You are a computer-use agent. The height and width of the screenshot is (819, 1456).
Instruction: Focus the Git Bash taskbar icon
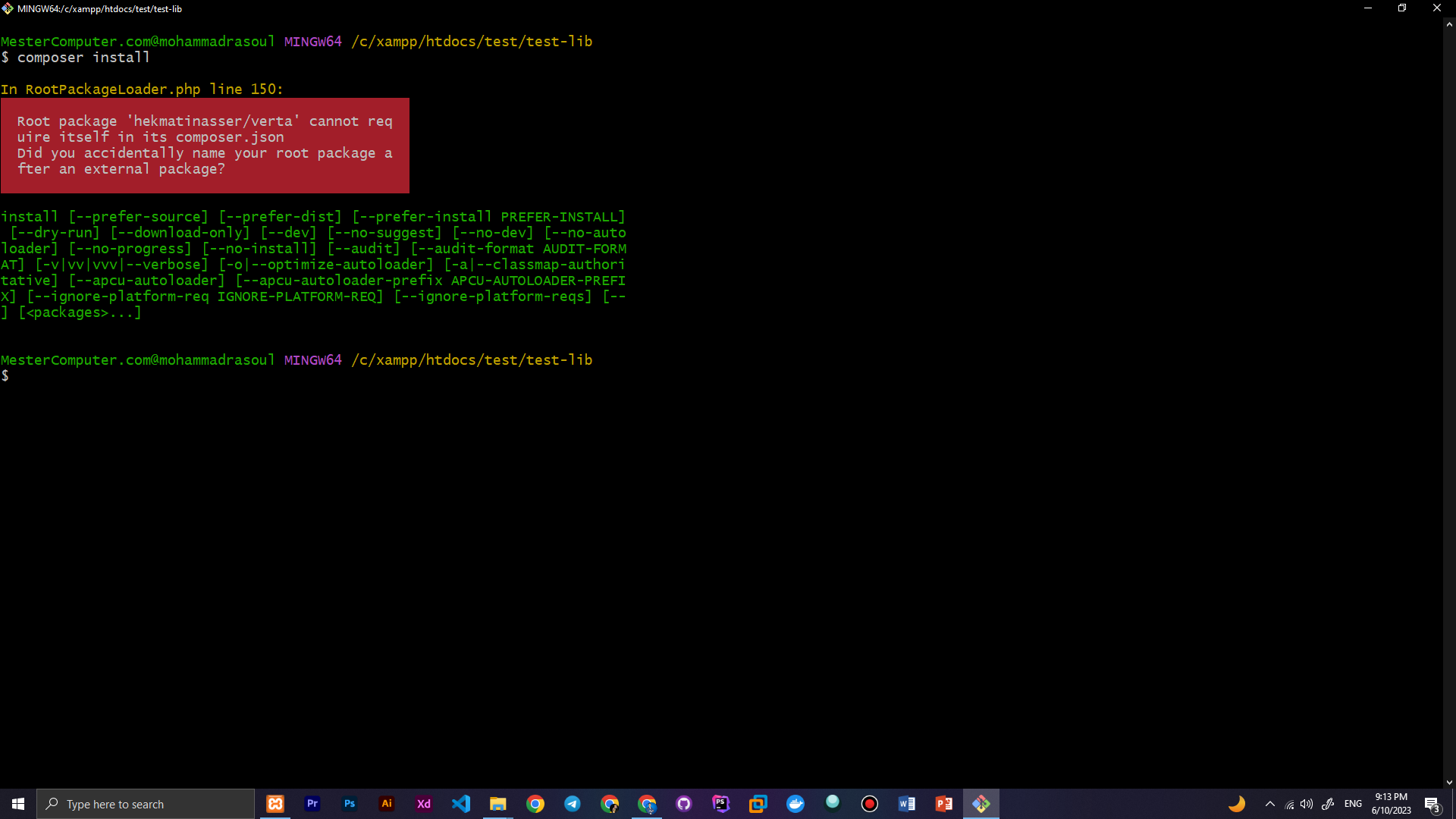pyautogui.click(x=981, y=804)
